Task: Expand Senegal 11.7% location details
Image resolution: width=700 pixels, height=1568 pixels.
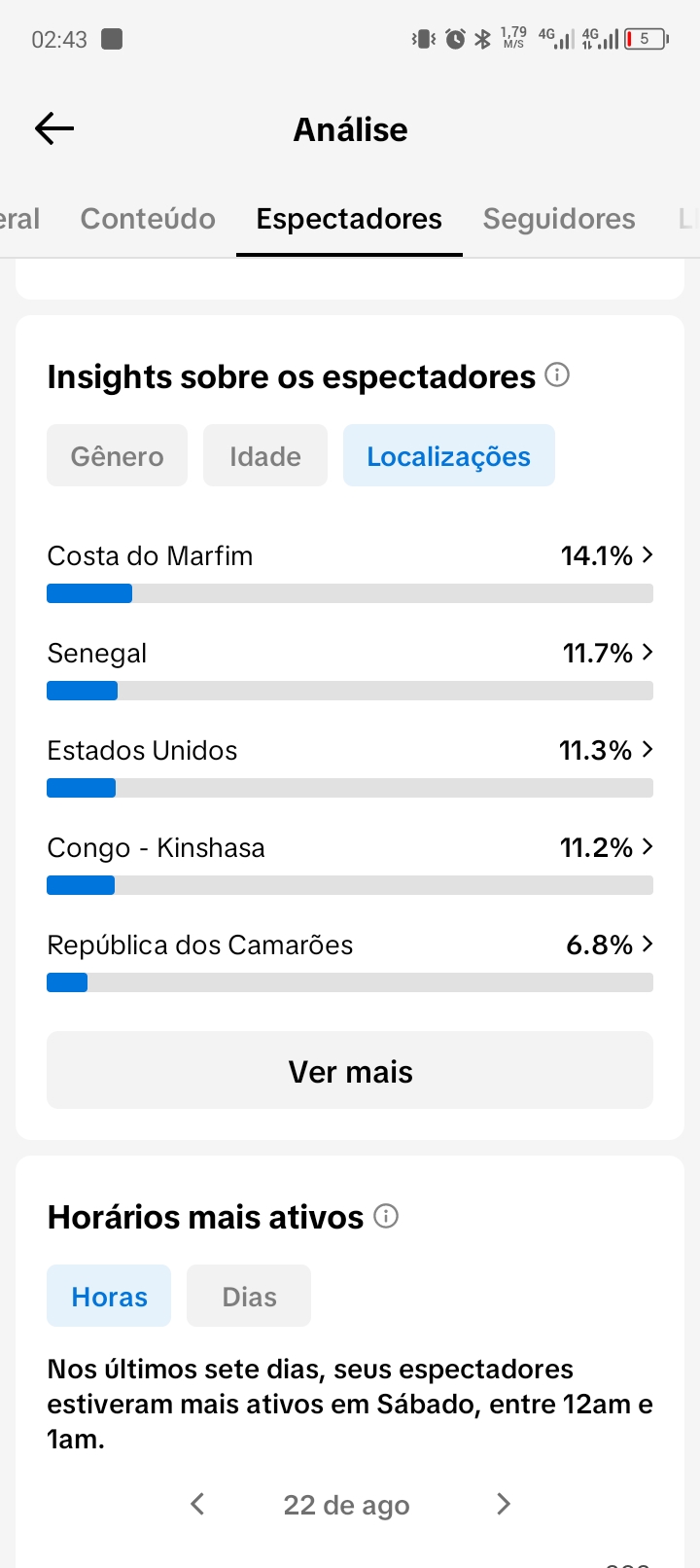Action: tap(350, 668)
